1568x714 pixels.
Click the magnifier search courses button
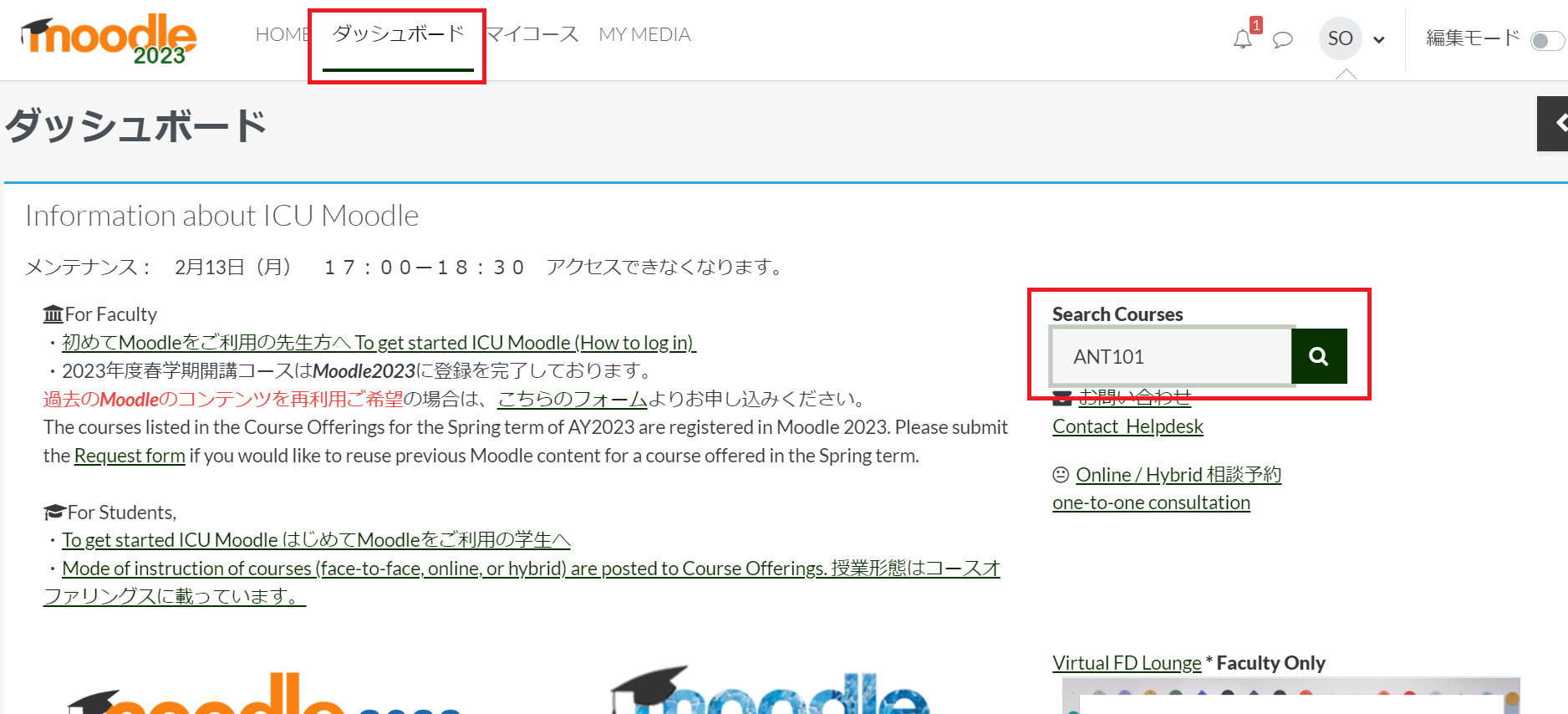1319,356
